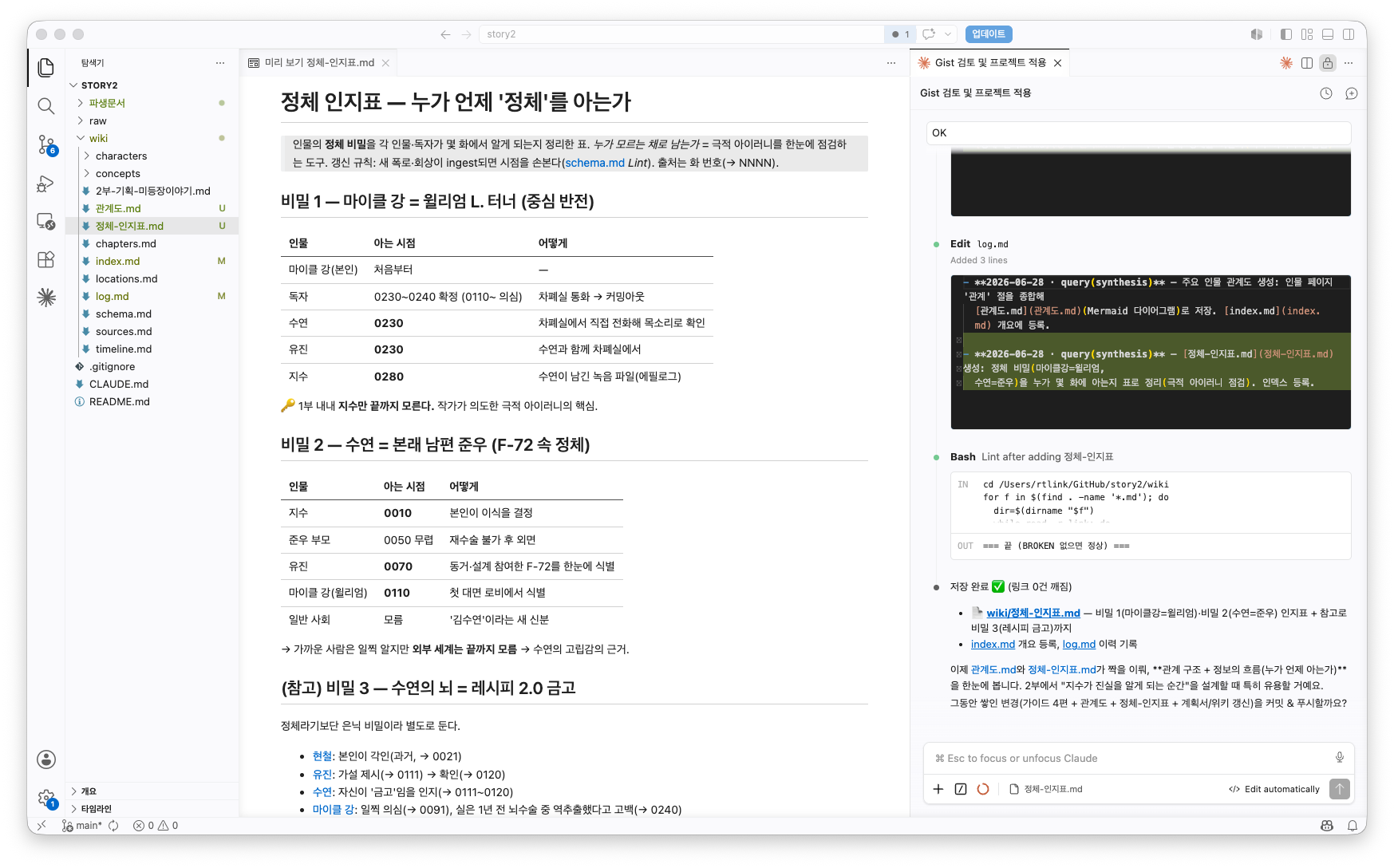The width and height of the screenshot is (1394, 868).
Task: Click the story2 command center search box
Action: click(x=682, y=34)
